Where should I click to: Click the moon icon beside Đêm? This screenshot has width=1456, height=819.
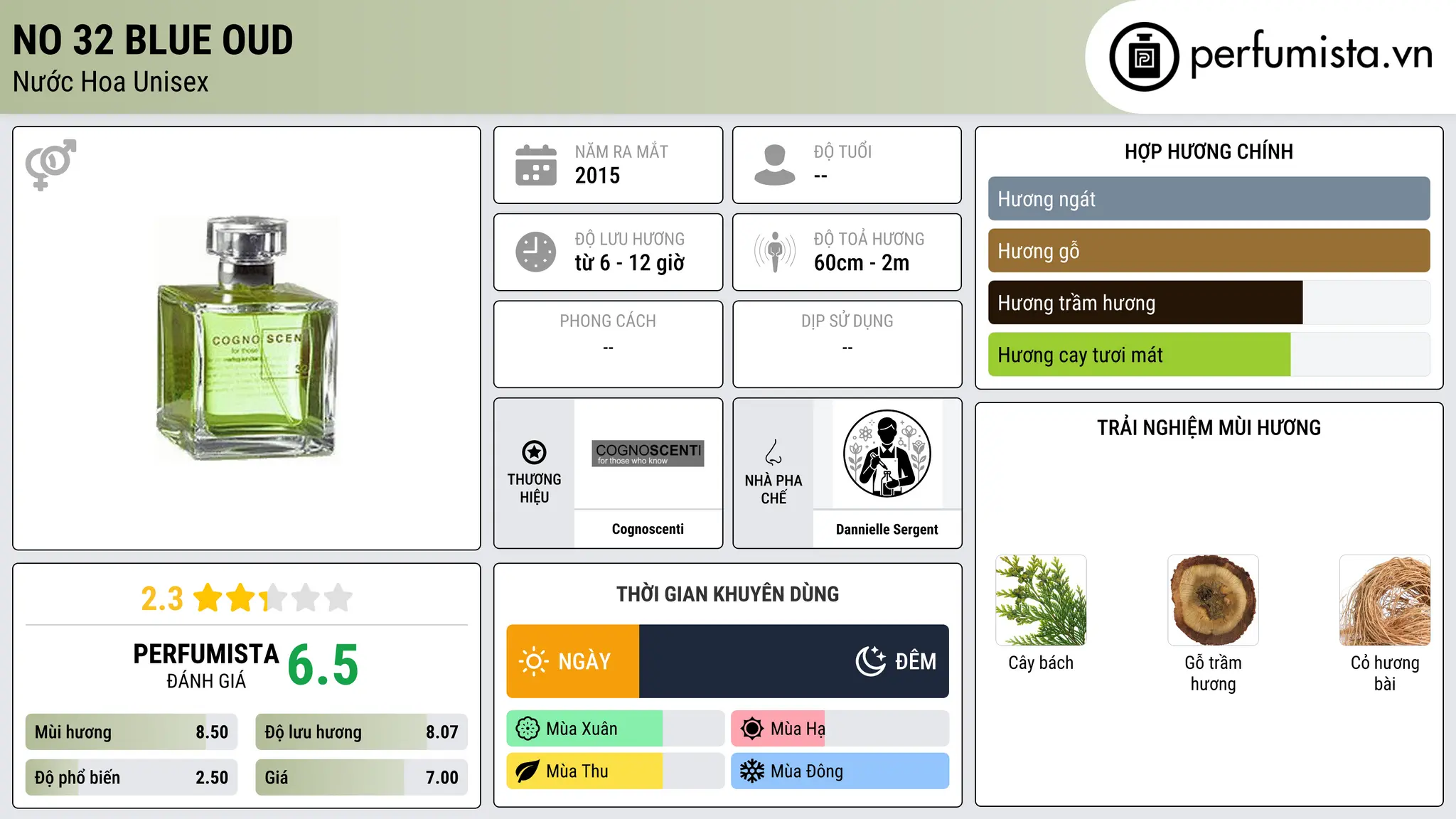[x=870, y=661]
